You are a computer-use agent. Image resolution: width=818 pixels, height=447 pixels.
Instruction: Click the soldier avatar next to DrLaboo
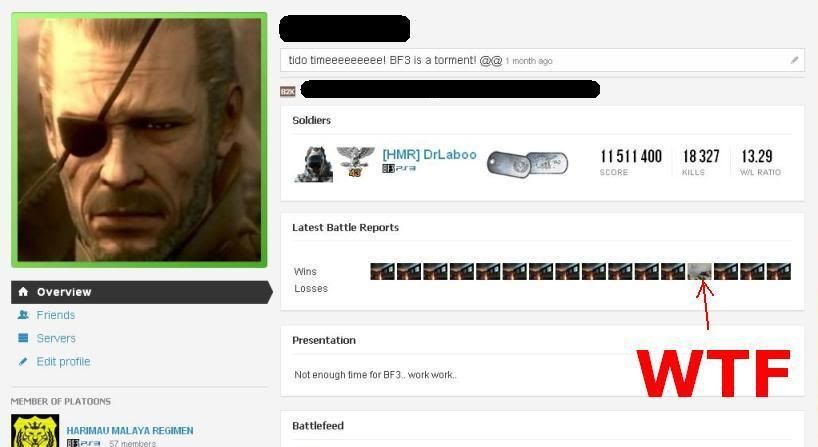(314, 164)
